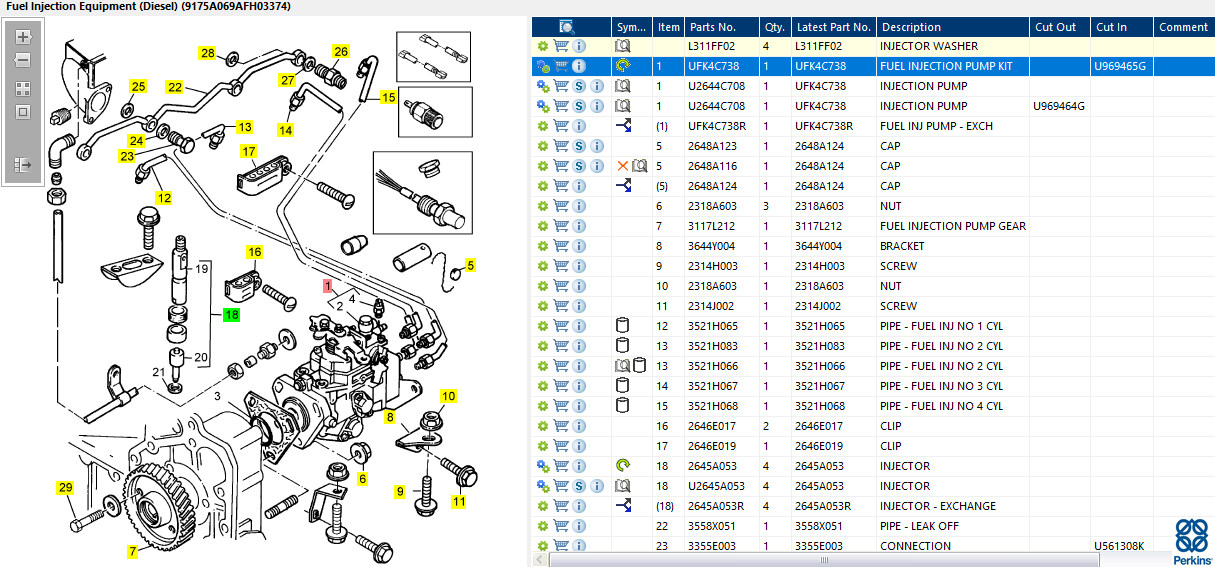
Task: Click callout 12 on the diagram
Action: (163, 198)
